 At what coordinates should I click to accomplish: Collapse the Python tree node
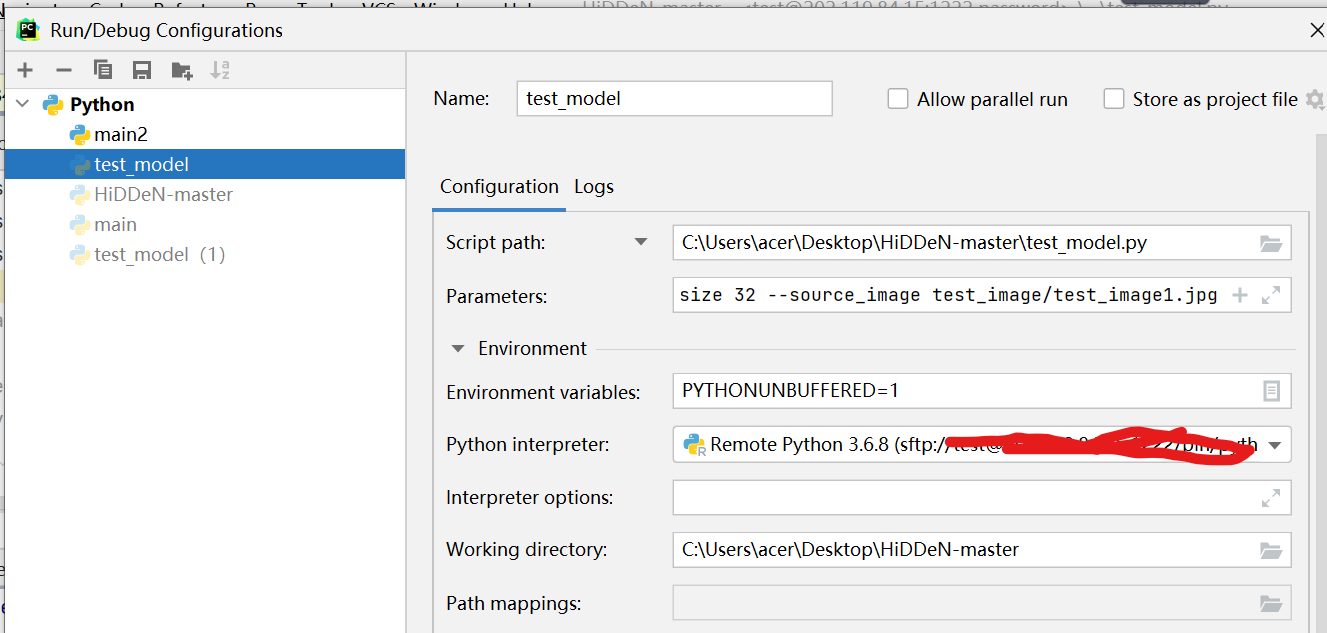(x=24, y=104)
